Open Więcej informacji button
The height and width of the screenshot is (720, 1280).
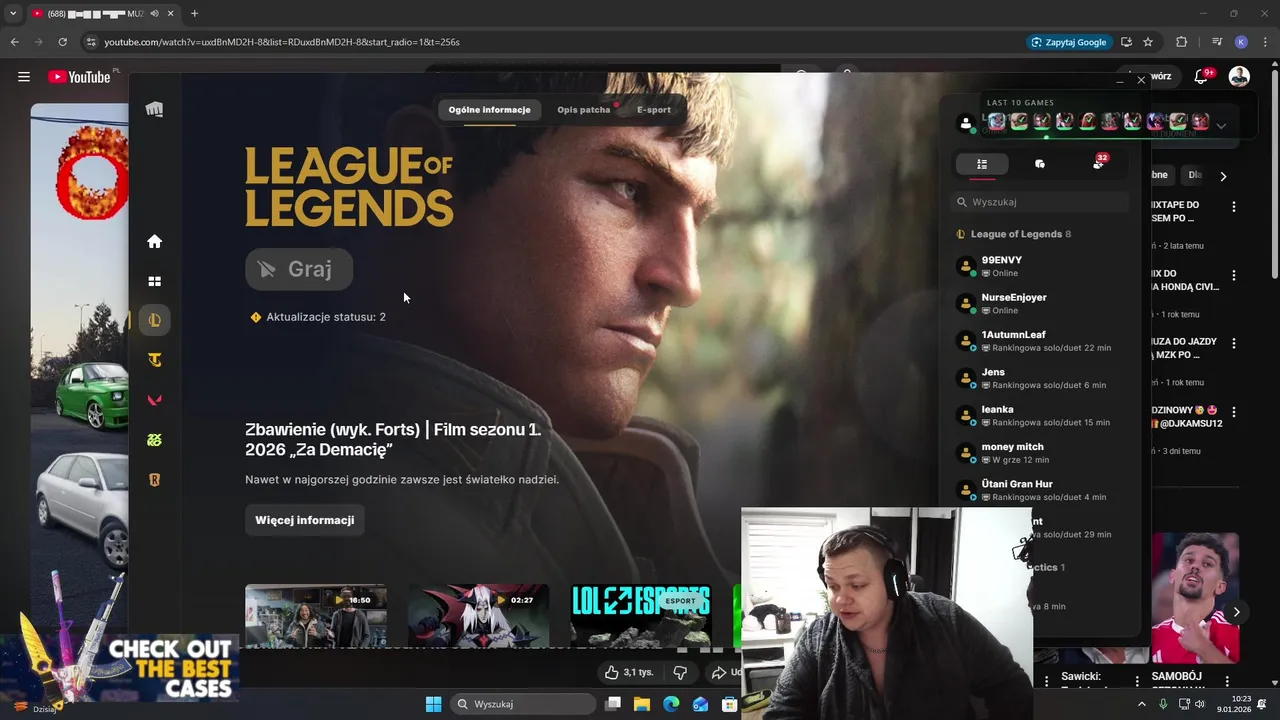tap(305, 520)
